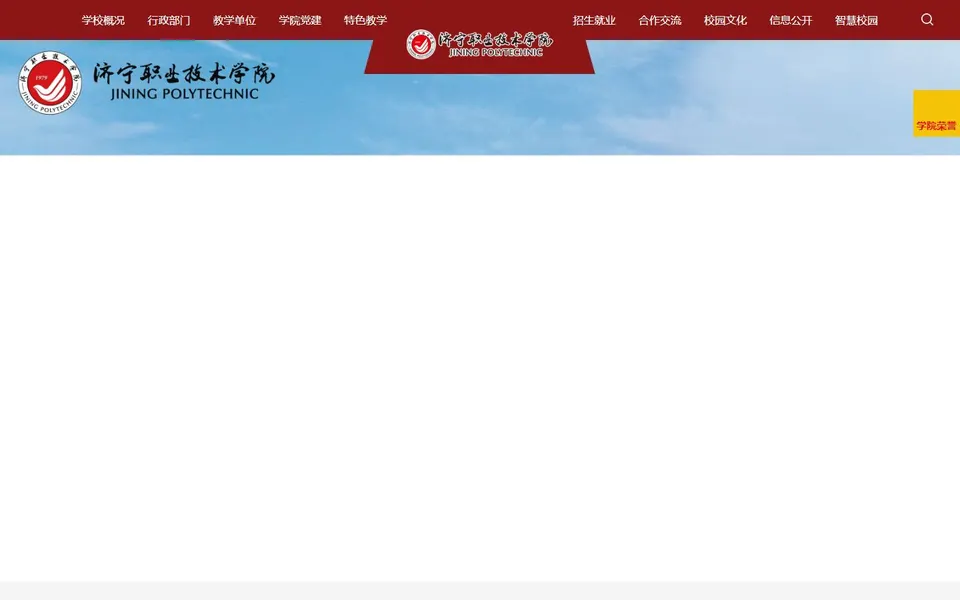
Task: Click the yellow 学院荣誉 side button
Action: pos(937,113)
